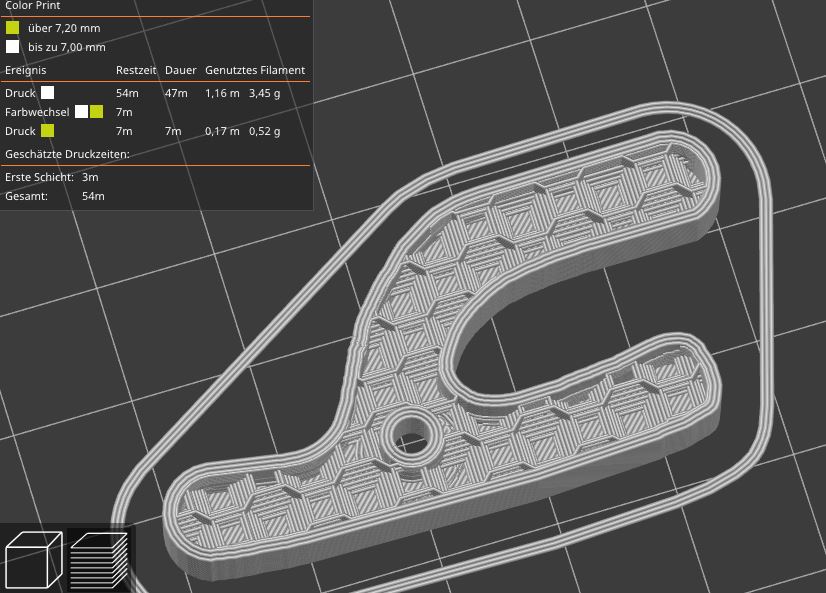826x593 pixels.
Task: Select the green swatch next to second Druck
Action: pos(47,131)
